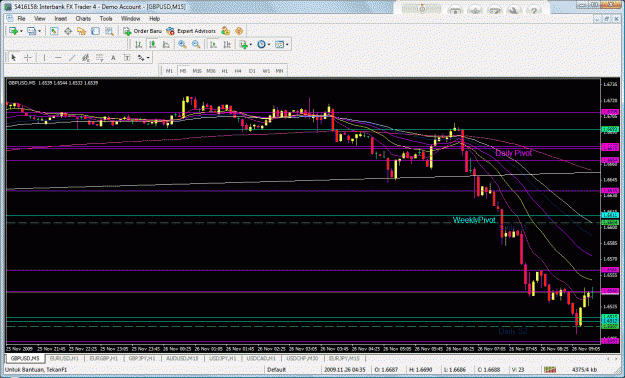
Task: Select the H4 timeframe
Action: pos(238,71)
